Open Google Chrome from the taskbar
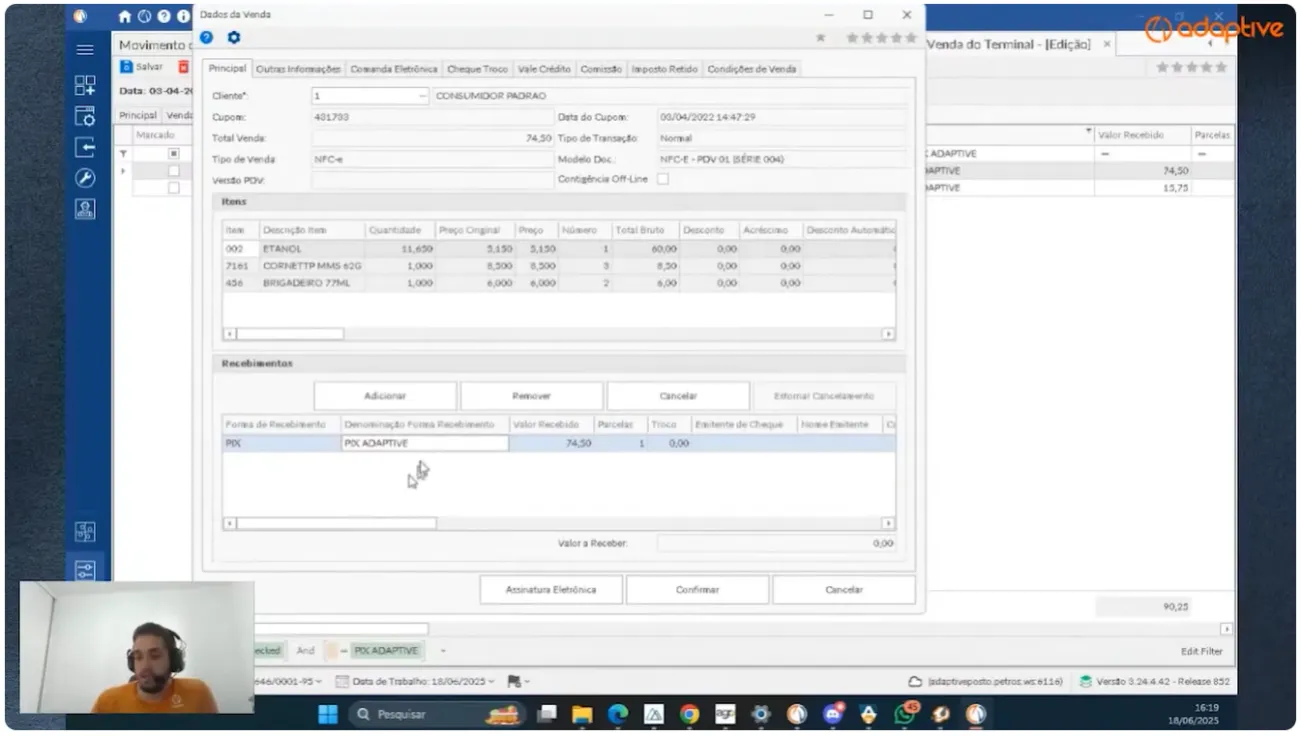Viewport: 1301px width, 736px height. [689, 714]
